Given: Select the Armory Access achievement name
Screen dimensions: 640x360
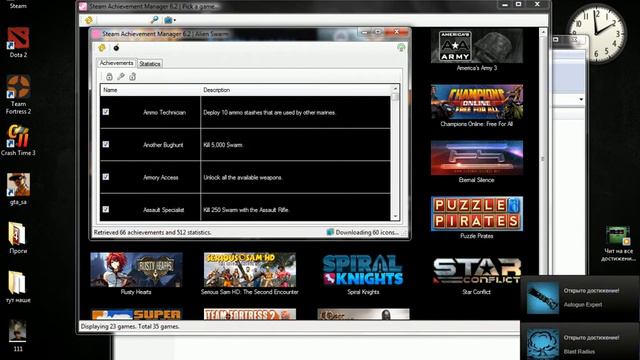Looking at the screenshot, I should [x=160, y=178].
